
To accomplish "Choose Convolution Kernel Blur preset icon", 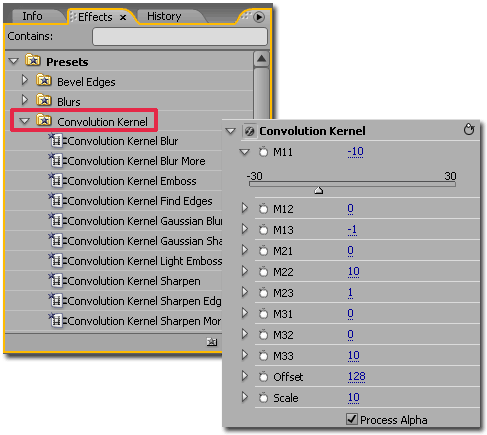I will [56, 141].
